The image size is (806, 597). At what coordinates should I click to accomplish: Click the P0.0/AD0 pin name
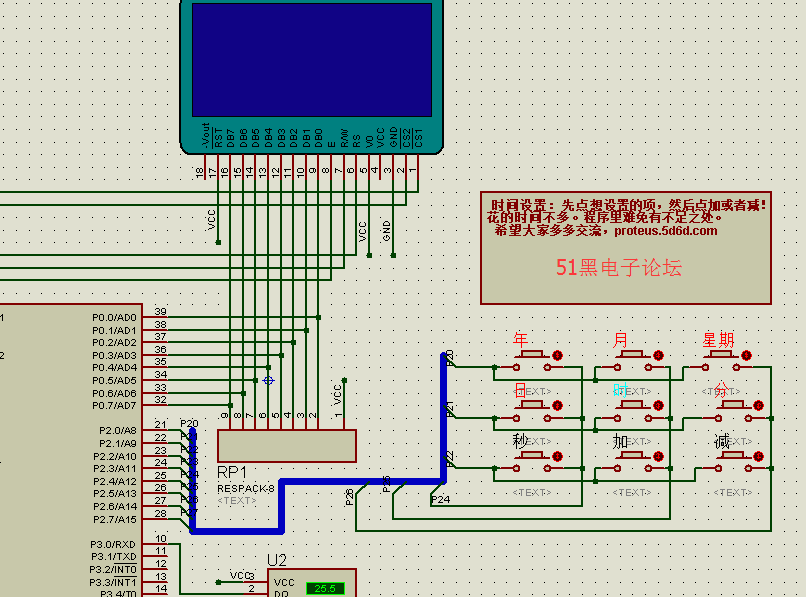click(114, 318)
